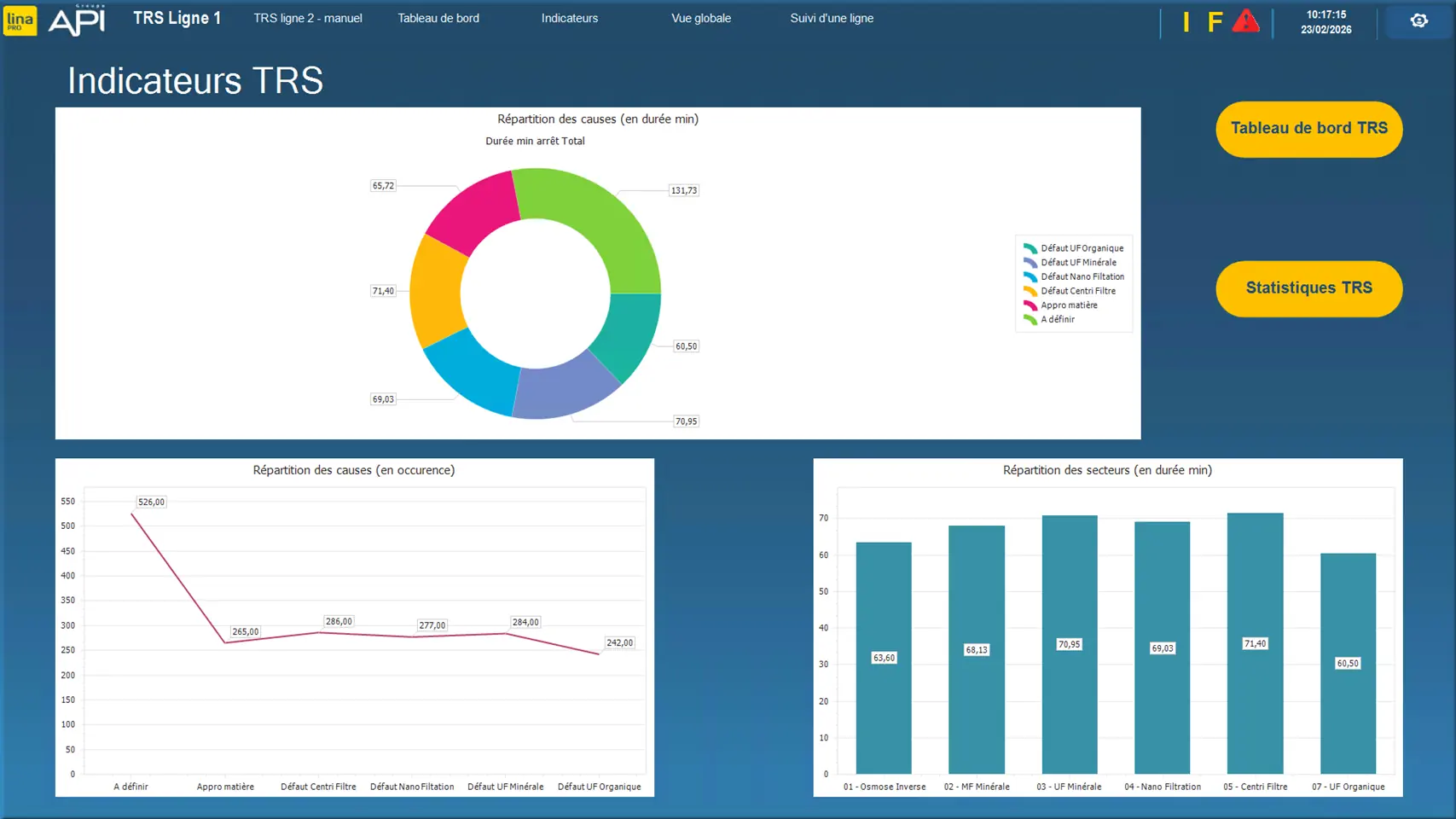This screenshot has width=1456, height=819.
Task: Click the red warning triangle alert icon
Action: (1245, 21)
